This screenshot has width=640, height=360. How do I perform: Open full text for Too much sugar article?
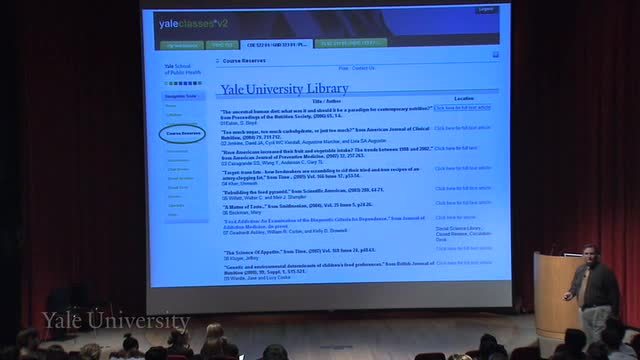point(462,128)
